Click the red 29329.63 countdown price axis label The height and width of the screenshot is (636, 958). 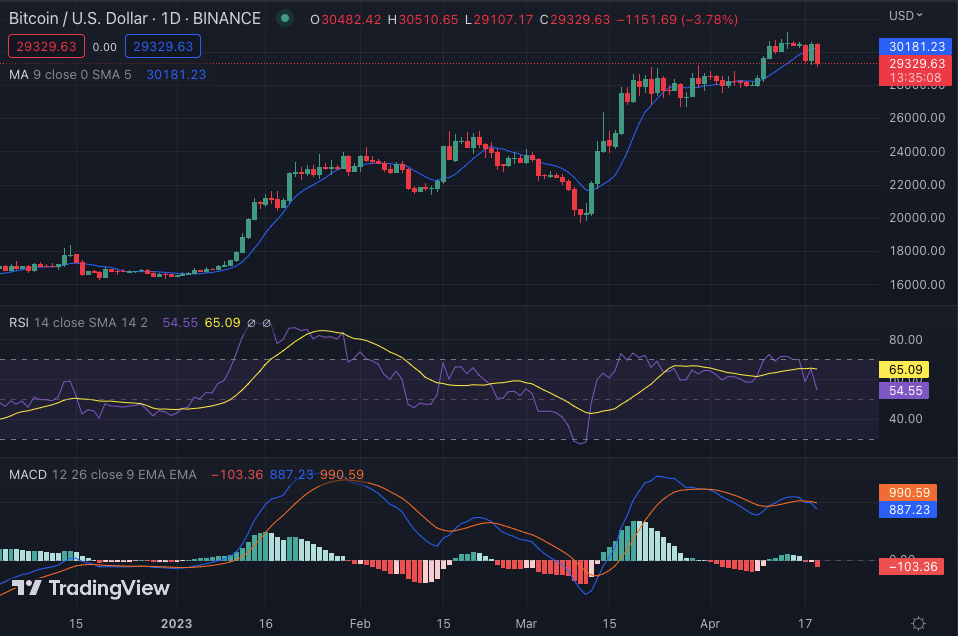[x=915, y=70]
